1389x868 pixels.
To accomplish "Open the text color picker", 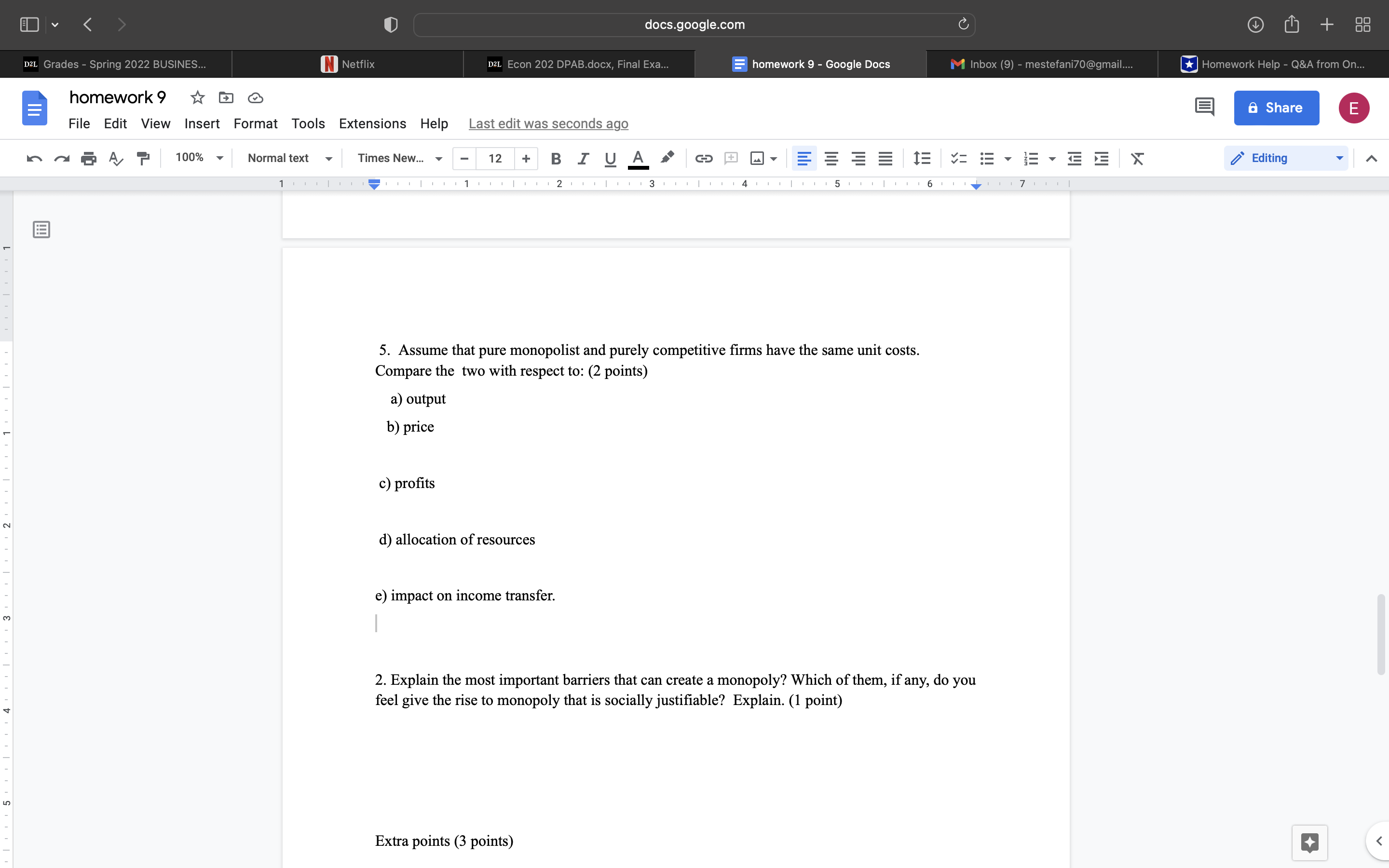I will (638, 159).
